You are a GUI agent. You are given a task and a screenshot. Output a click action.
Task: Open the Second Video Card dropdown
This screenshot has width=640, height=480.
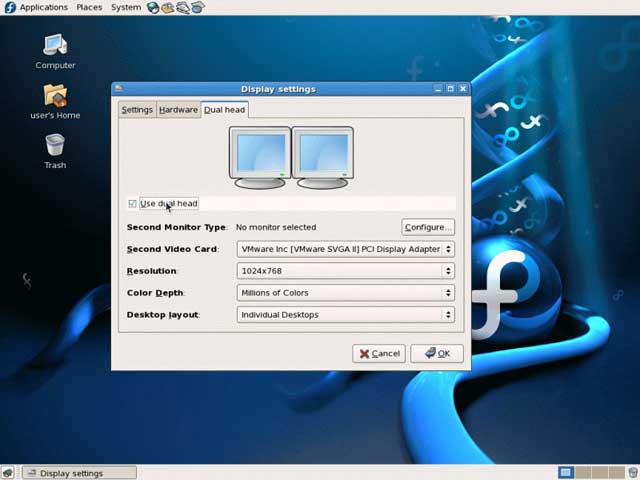click(x=346, y=249)
